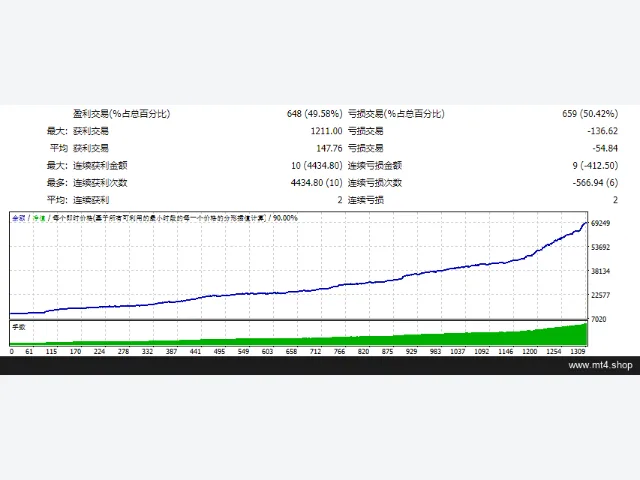Click the 余额 legend text in chart
This screenshot has width=640, height=480.
tap(19, 218)
